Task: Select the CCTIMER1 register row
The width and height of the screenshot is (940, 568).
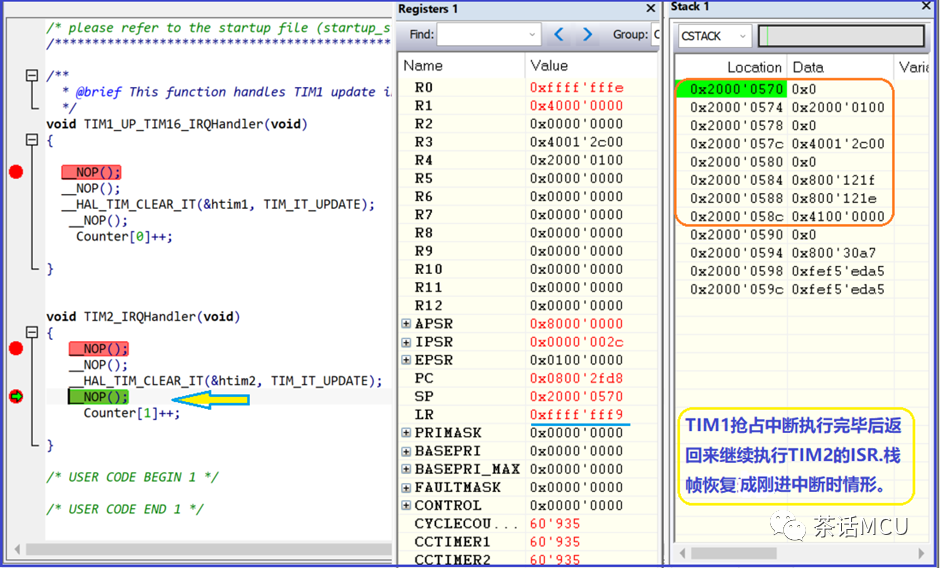Action: click(528, 542)
